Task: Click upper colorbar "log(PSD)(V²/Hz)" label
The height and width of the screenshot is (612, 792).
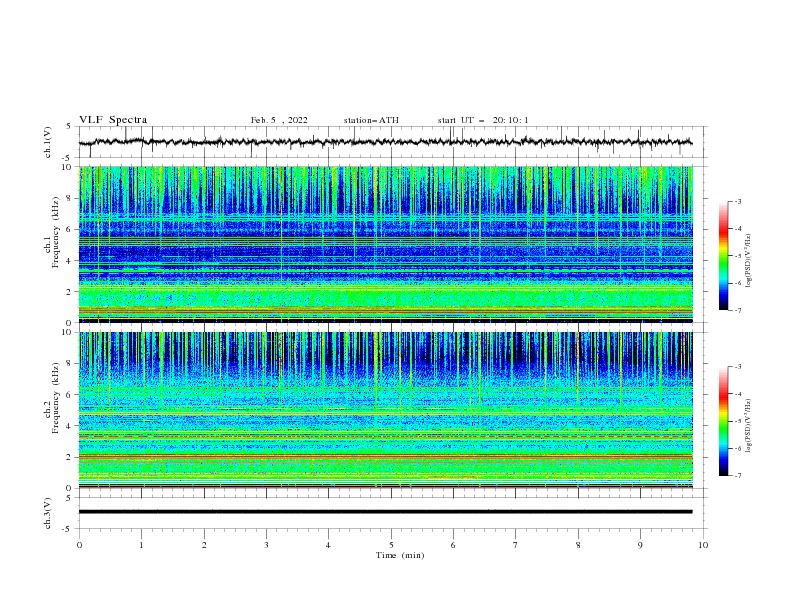Action: (x=749, y=261)
